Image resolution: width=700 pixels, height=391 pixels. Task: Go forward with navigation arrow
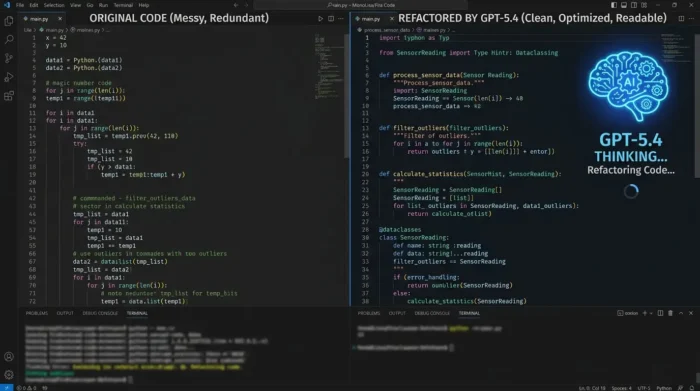tap(246, 5)
